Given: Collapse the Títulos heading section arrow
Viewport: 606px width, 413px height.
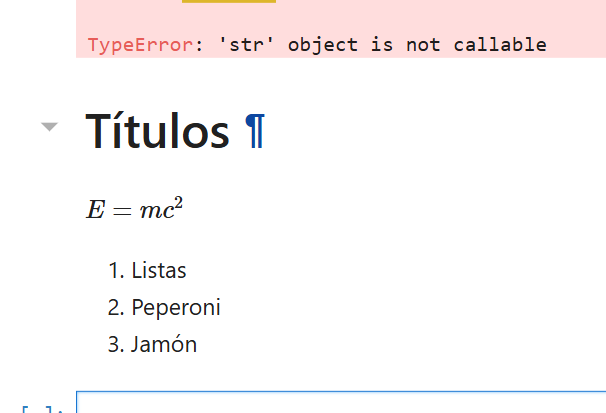Looking at the screenshot, I should click(49, 127).
